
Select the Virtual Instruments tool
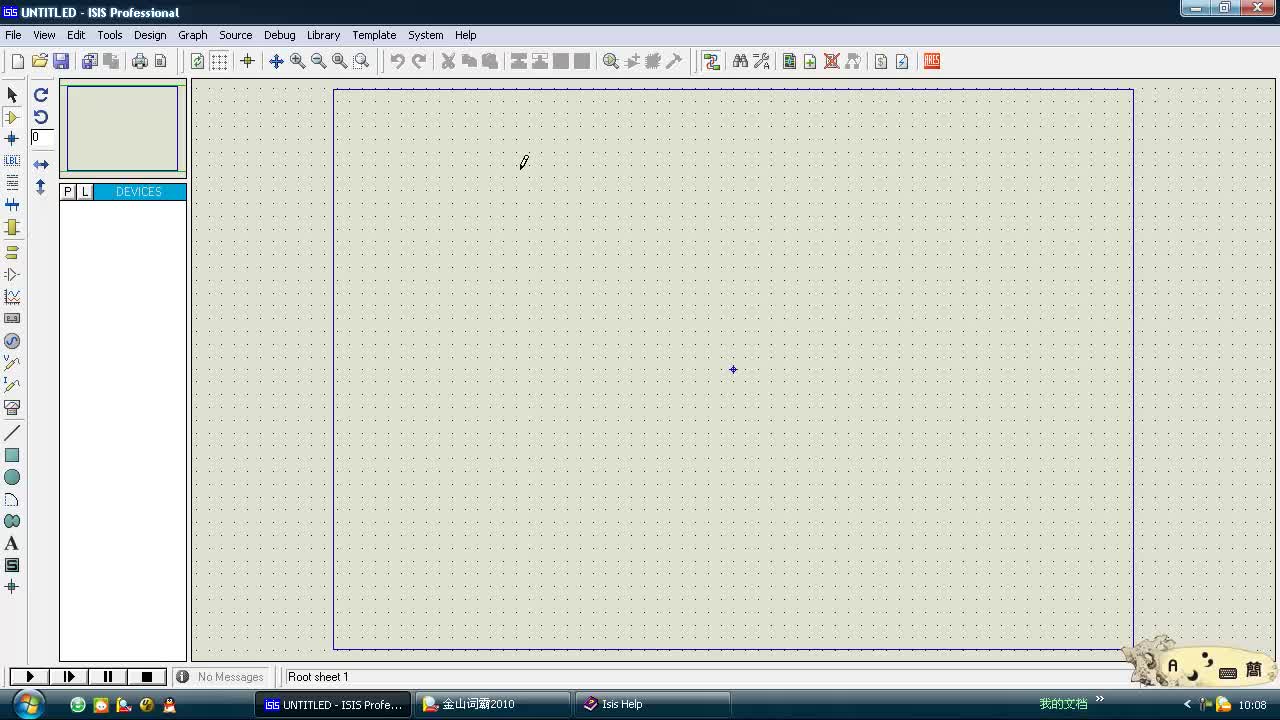(x=12, y=408)
